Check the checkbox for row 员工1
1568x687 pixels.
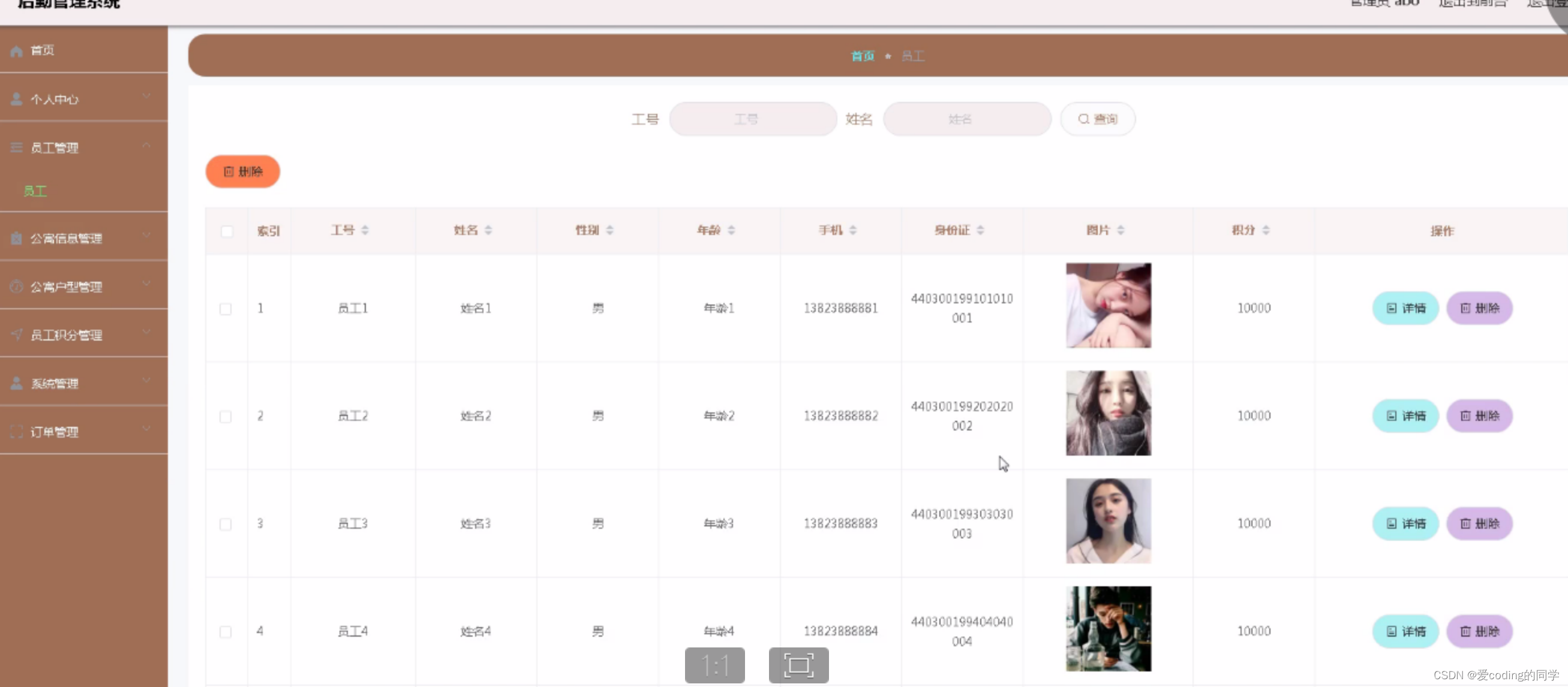click(225, 309)
